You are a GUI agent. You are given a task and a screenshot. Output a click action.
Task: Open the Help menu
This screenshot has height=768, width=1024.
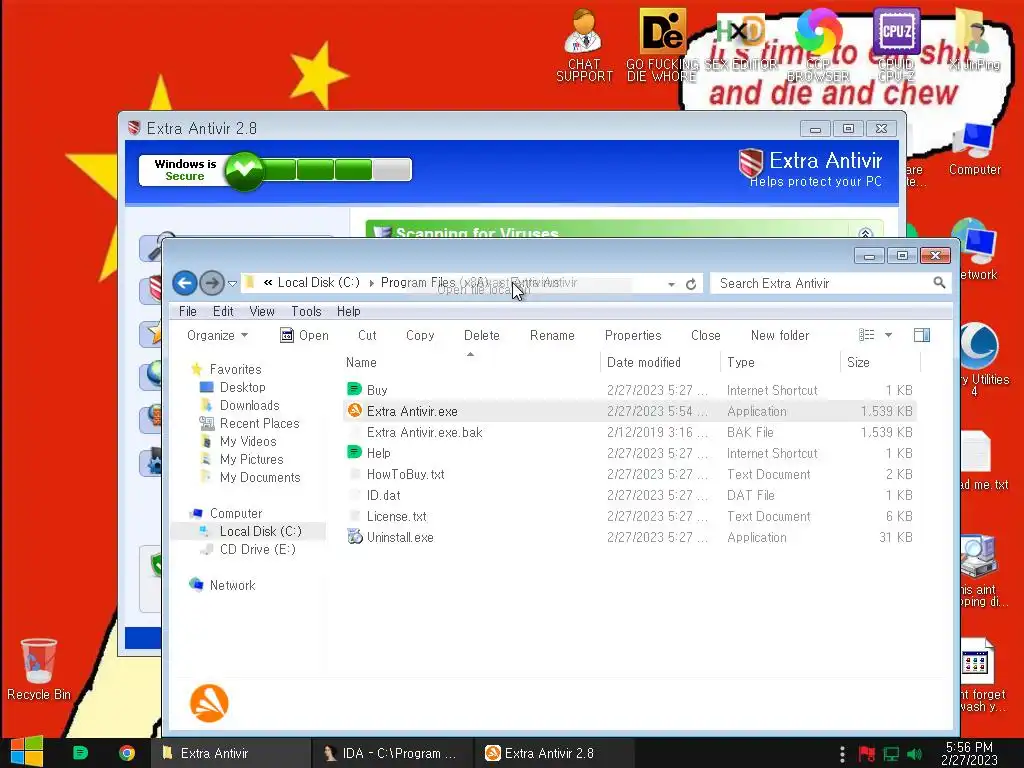[x=349, y=312]
